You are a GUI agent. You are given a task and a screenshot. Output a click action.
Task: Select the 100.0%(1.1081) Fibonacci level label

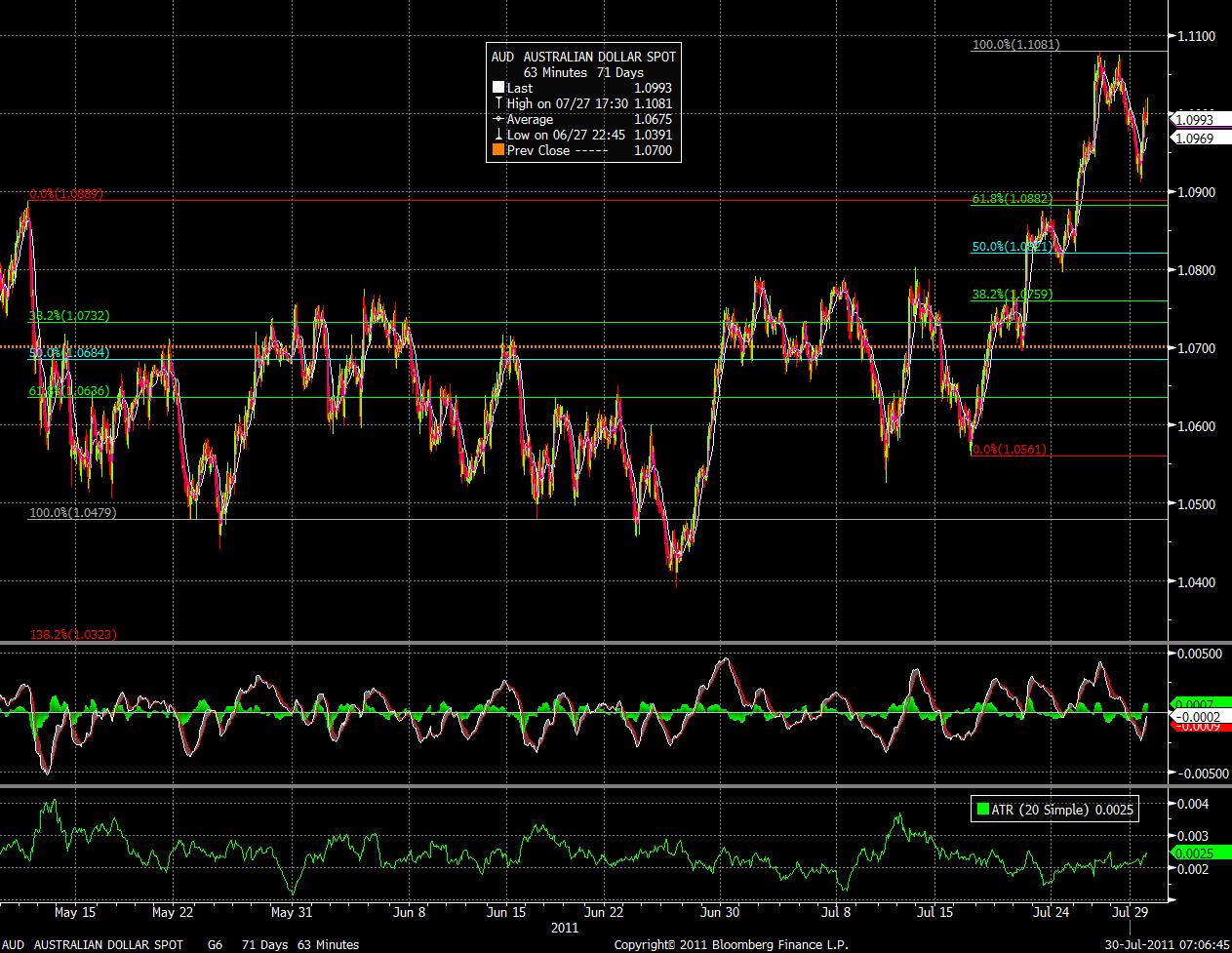(x=1015, y=45)
